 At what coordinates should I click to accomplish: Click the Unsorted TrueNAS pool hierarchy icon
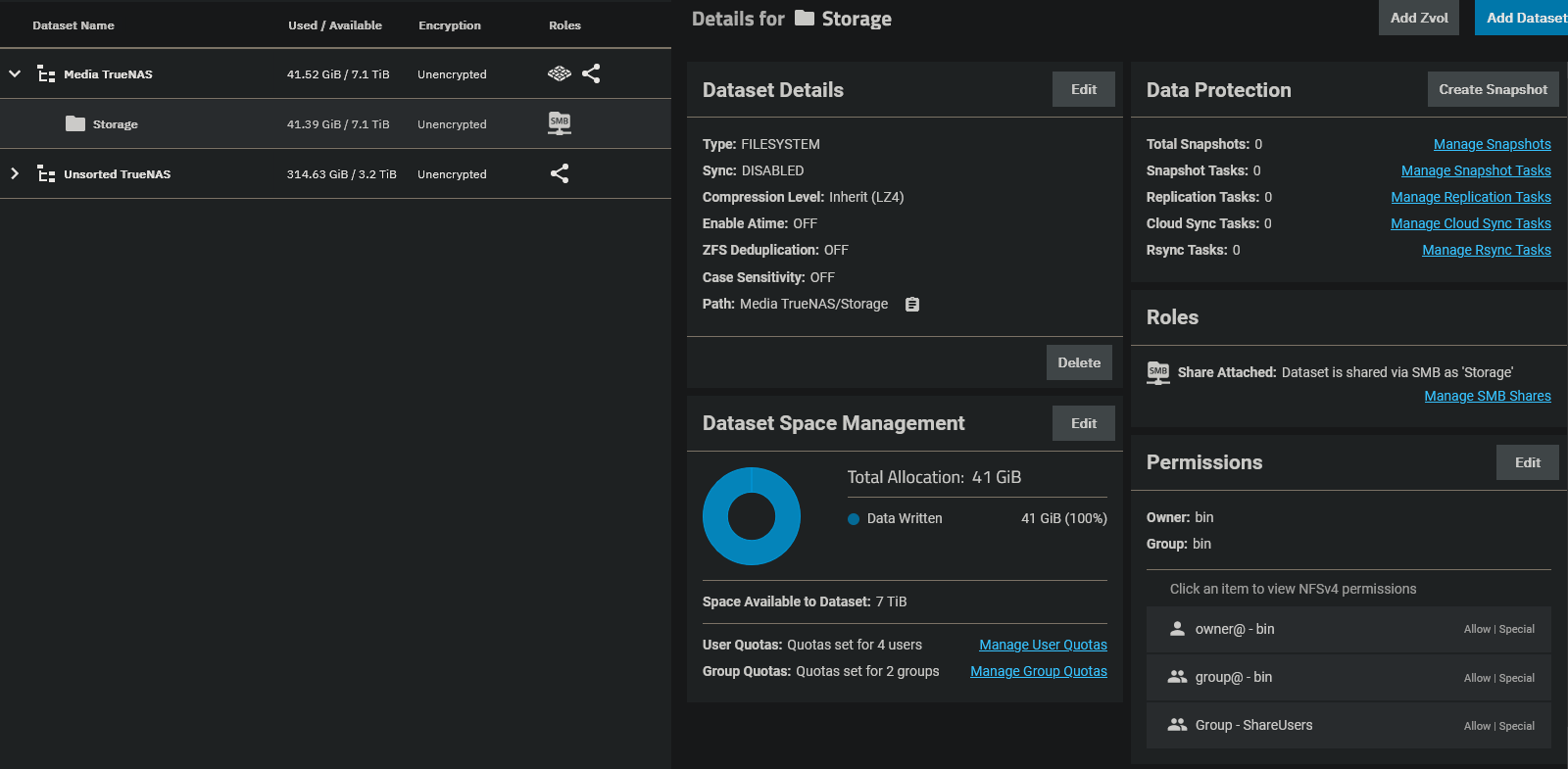[x=46, y=174]
